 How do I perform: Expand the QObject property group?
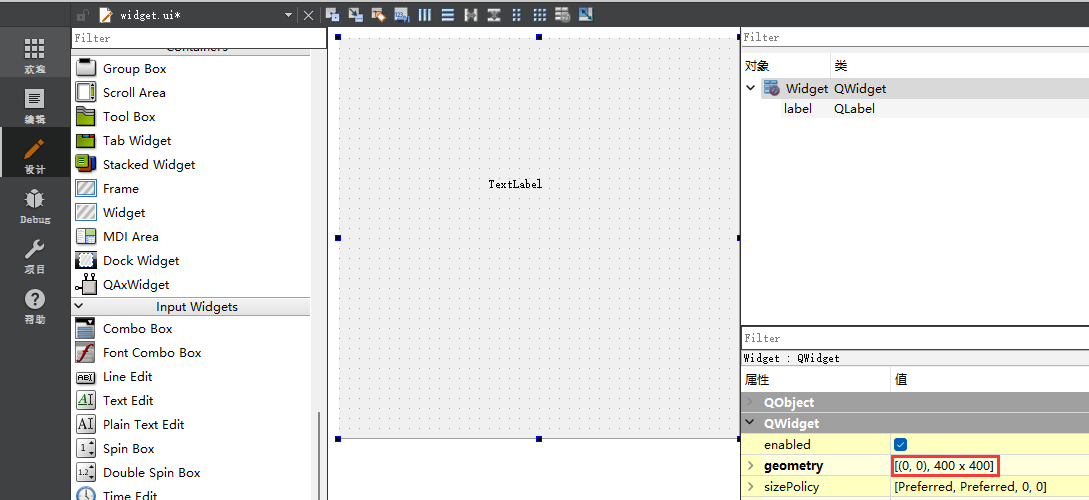click(750, 402)
